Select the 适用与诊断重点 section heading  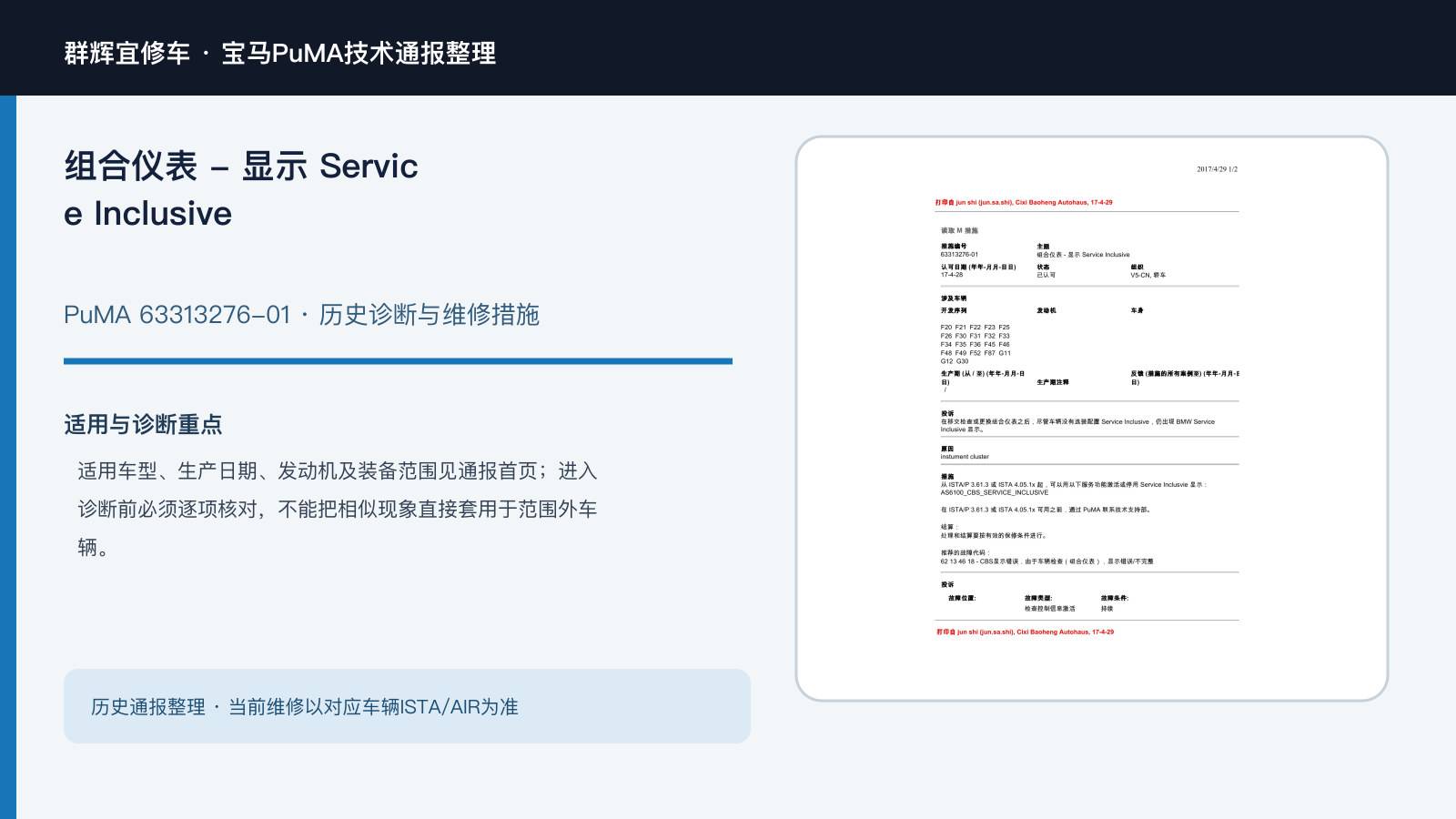pos(143,424)
